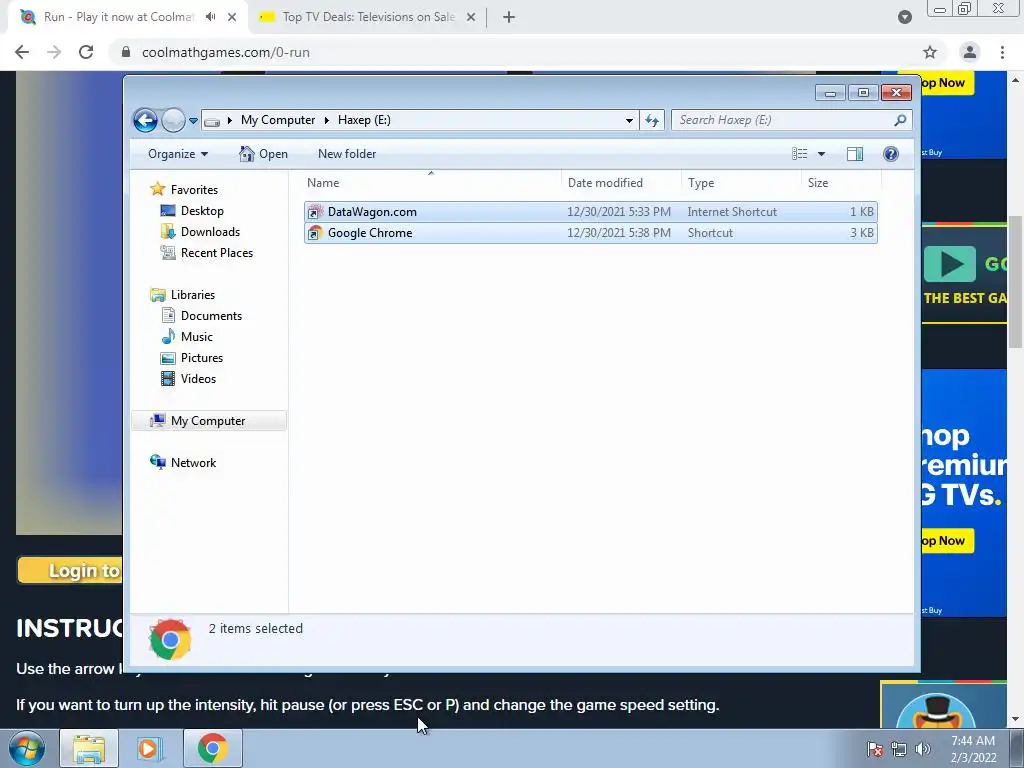
Task: Click the Shop Now ad button at top
Action: [x=946, y=83]
